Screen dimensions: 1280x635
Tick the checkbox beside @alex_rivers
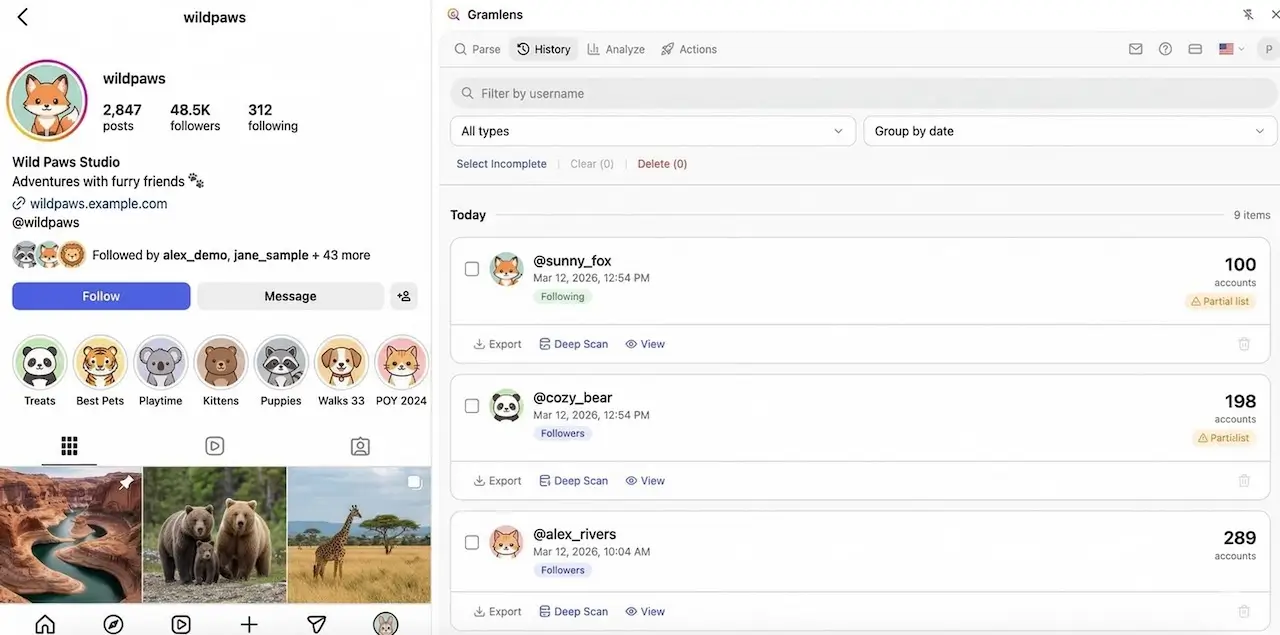click(x=471, y=542)
